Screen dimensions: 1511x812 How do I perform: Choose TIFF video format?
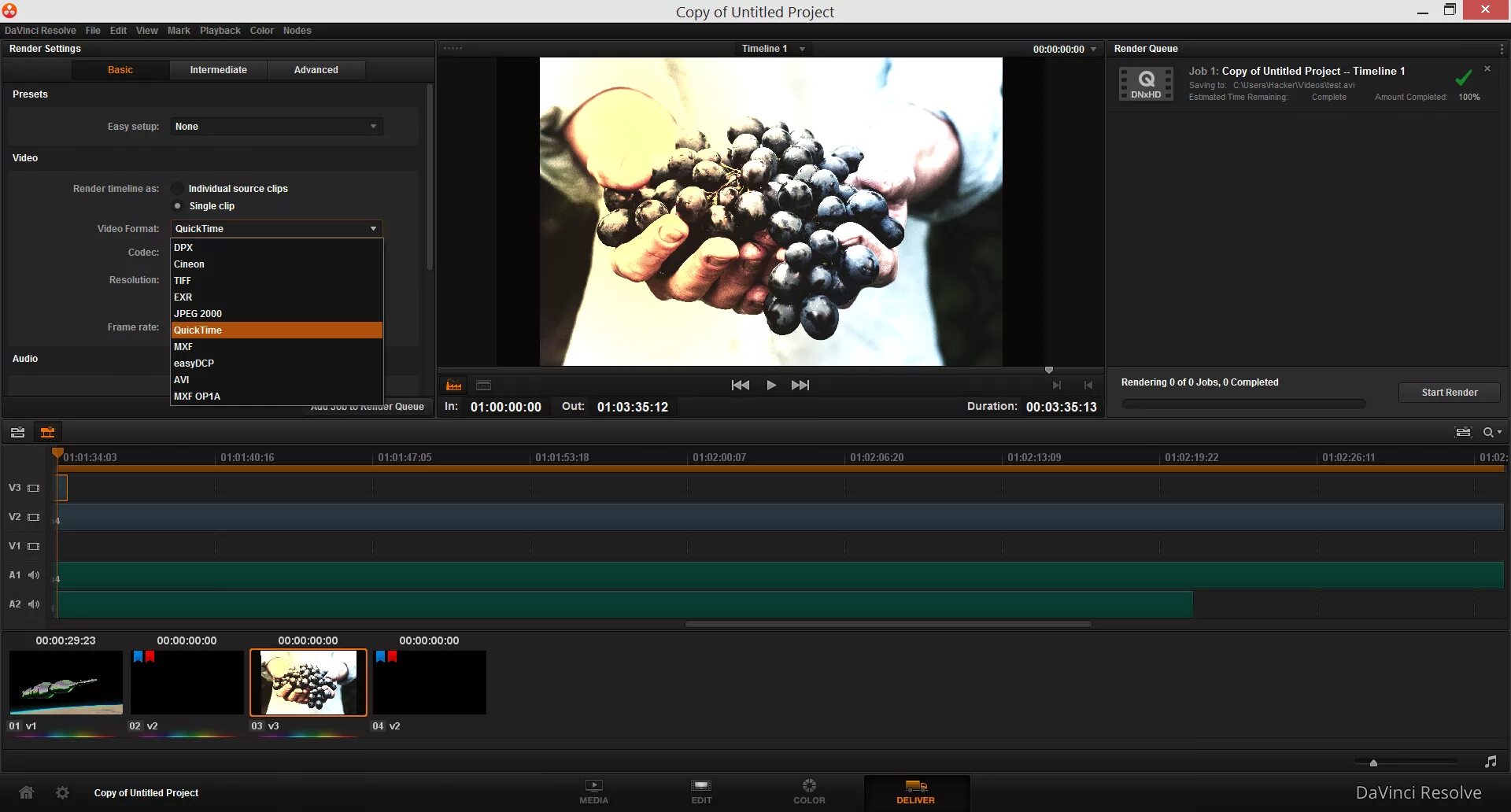pos(277,281)
